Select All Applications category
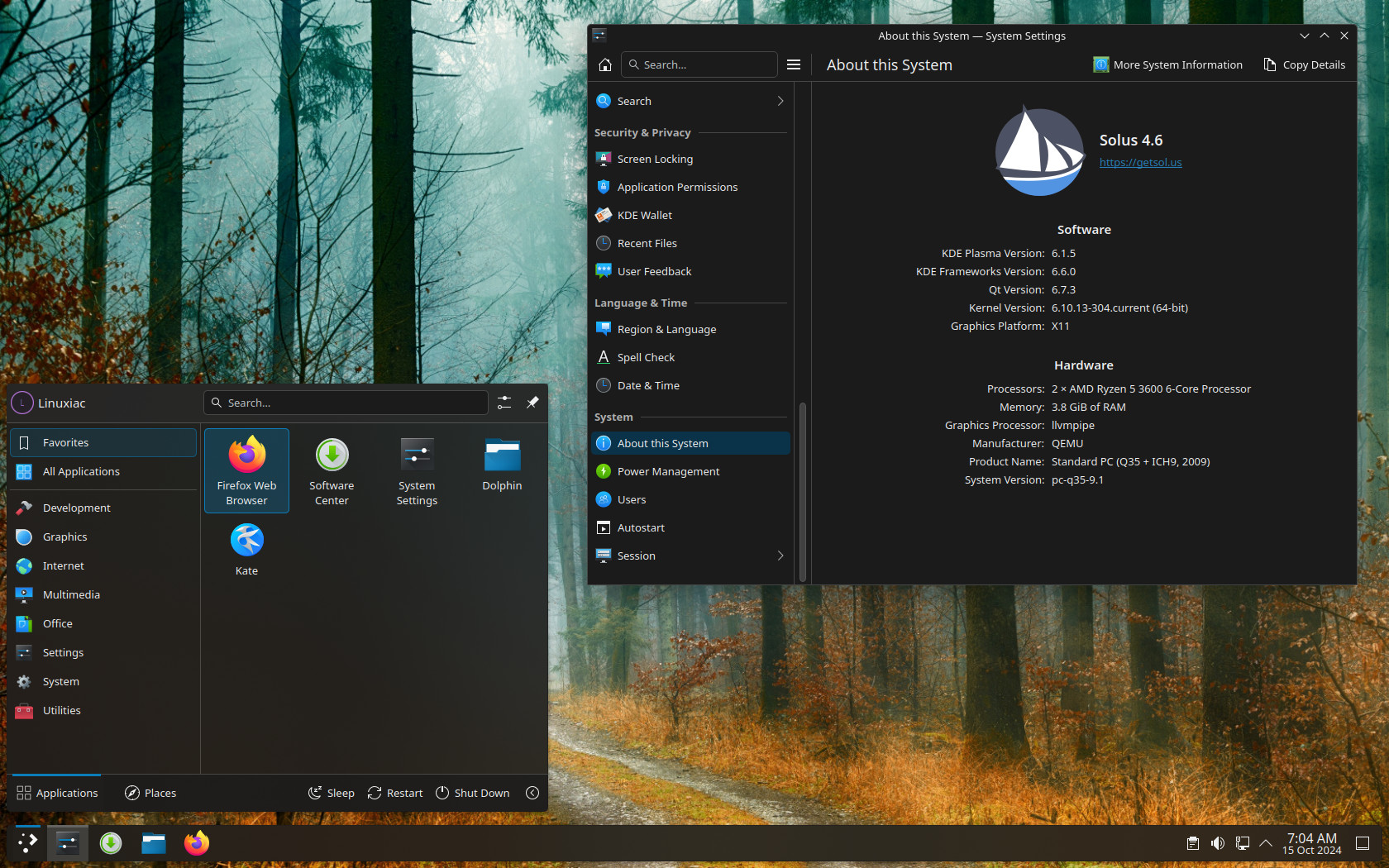 point(103,471)
